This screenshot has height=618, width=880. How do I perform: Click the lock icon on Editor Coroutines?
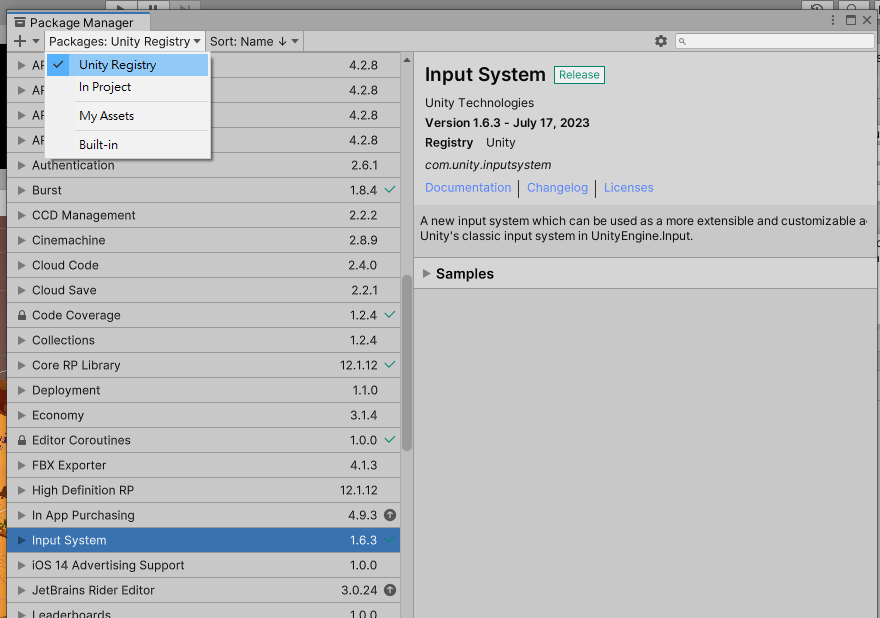[x=22, y=440]
